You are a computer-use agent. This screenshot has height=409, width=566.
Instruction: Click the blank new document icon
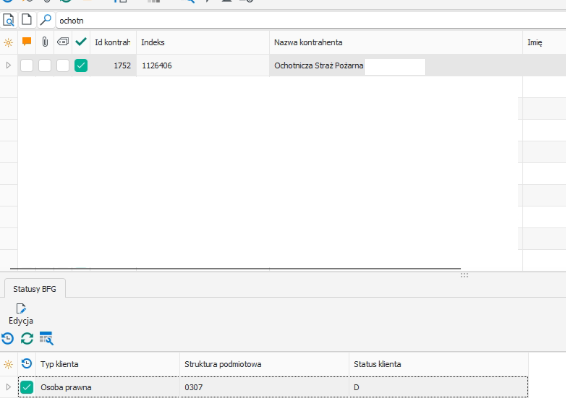click(x=27, y=19)
